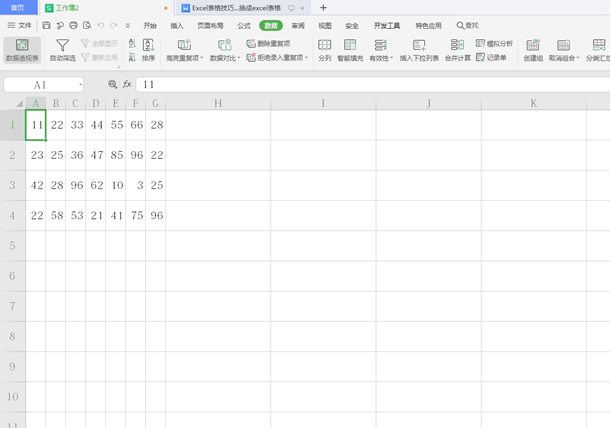Select the 数据 ribbon tab
The image size is (612, 428).
[271, 26]
